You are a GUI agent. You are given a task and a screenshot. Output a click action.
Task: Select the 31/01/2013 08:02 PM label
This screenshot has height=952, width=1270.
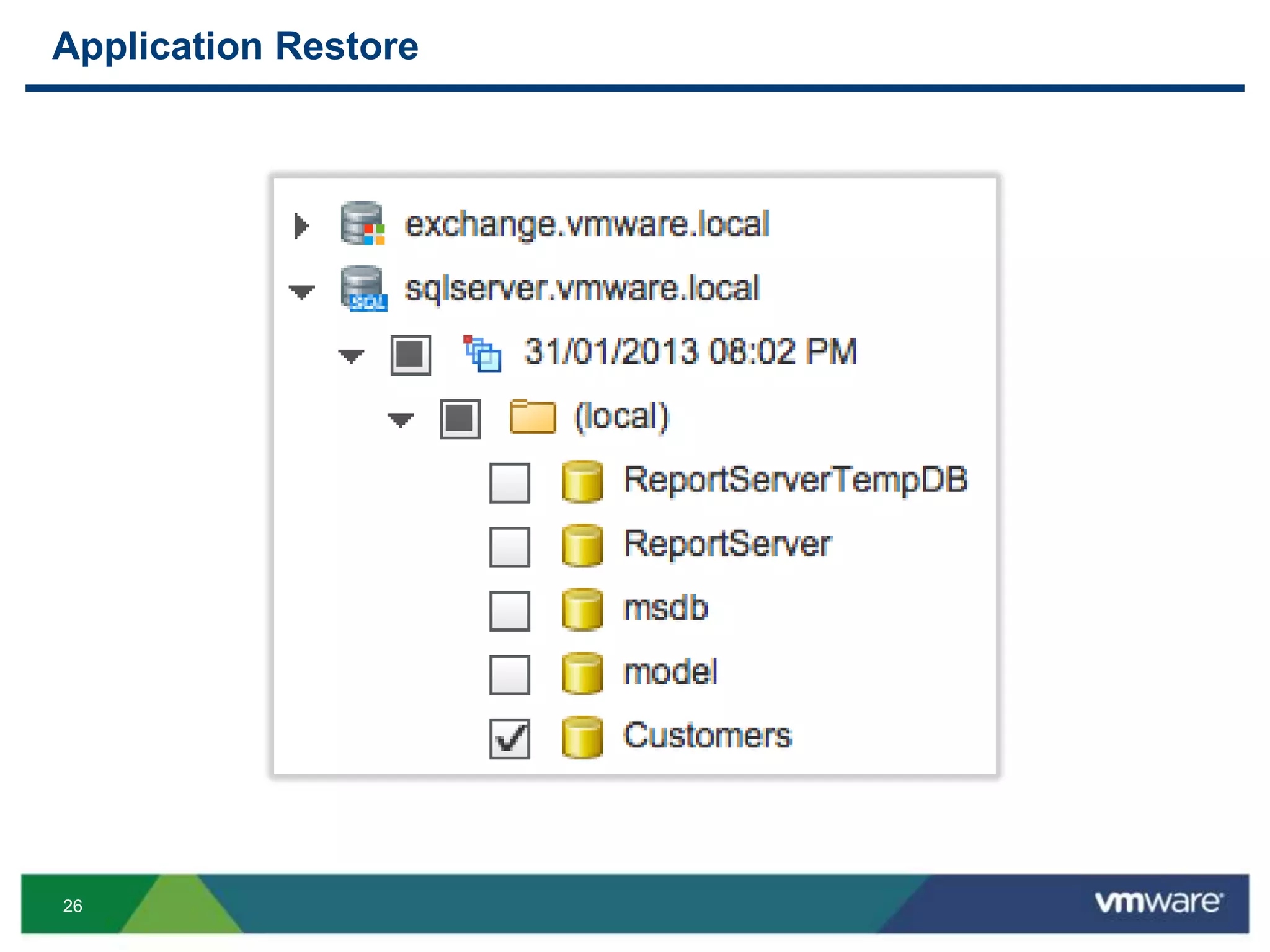tap(691, 351)
